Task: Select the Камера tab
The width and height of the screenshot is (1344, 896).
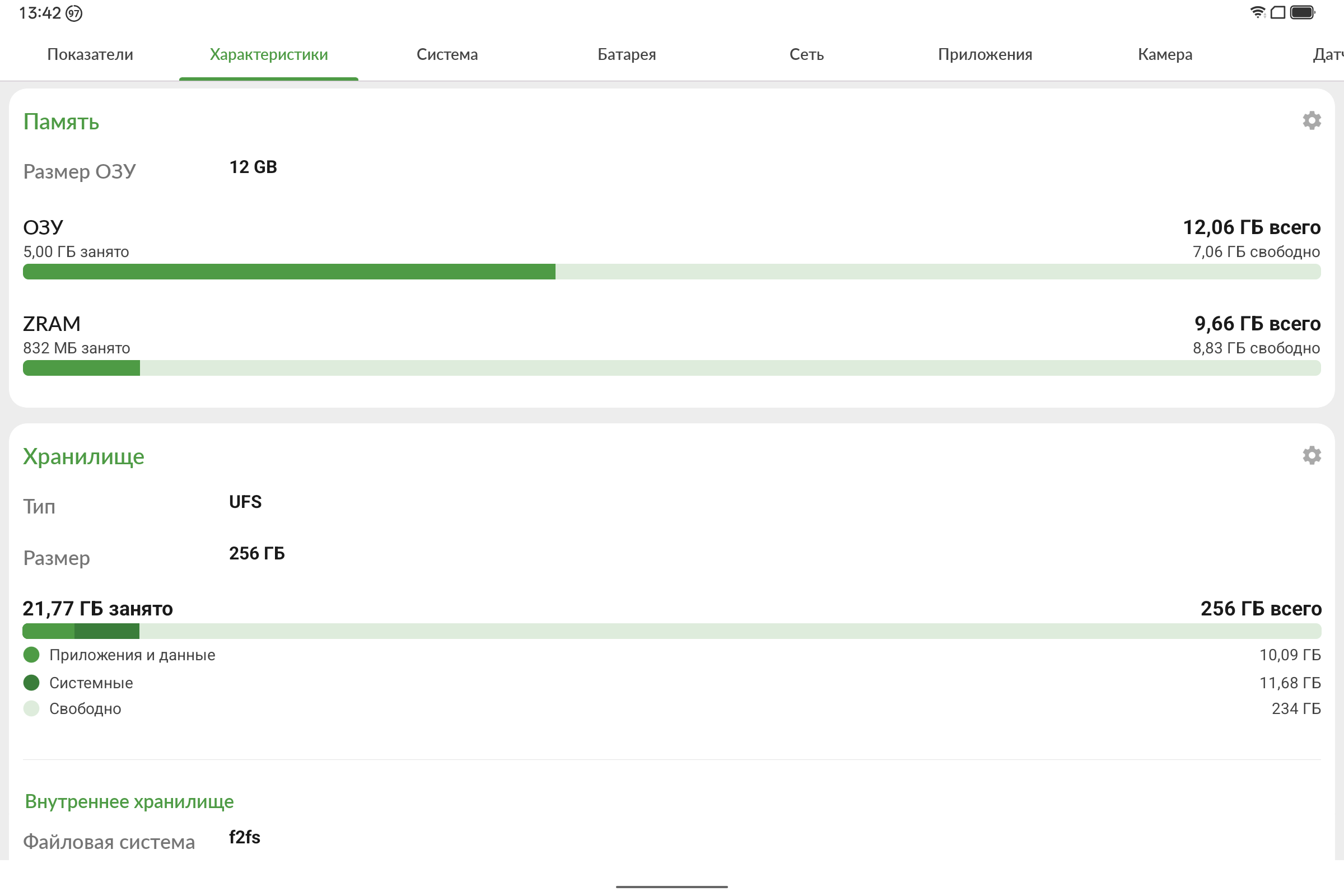Action: 1165,54
